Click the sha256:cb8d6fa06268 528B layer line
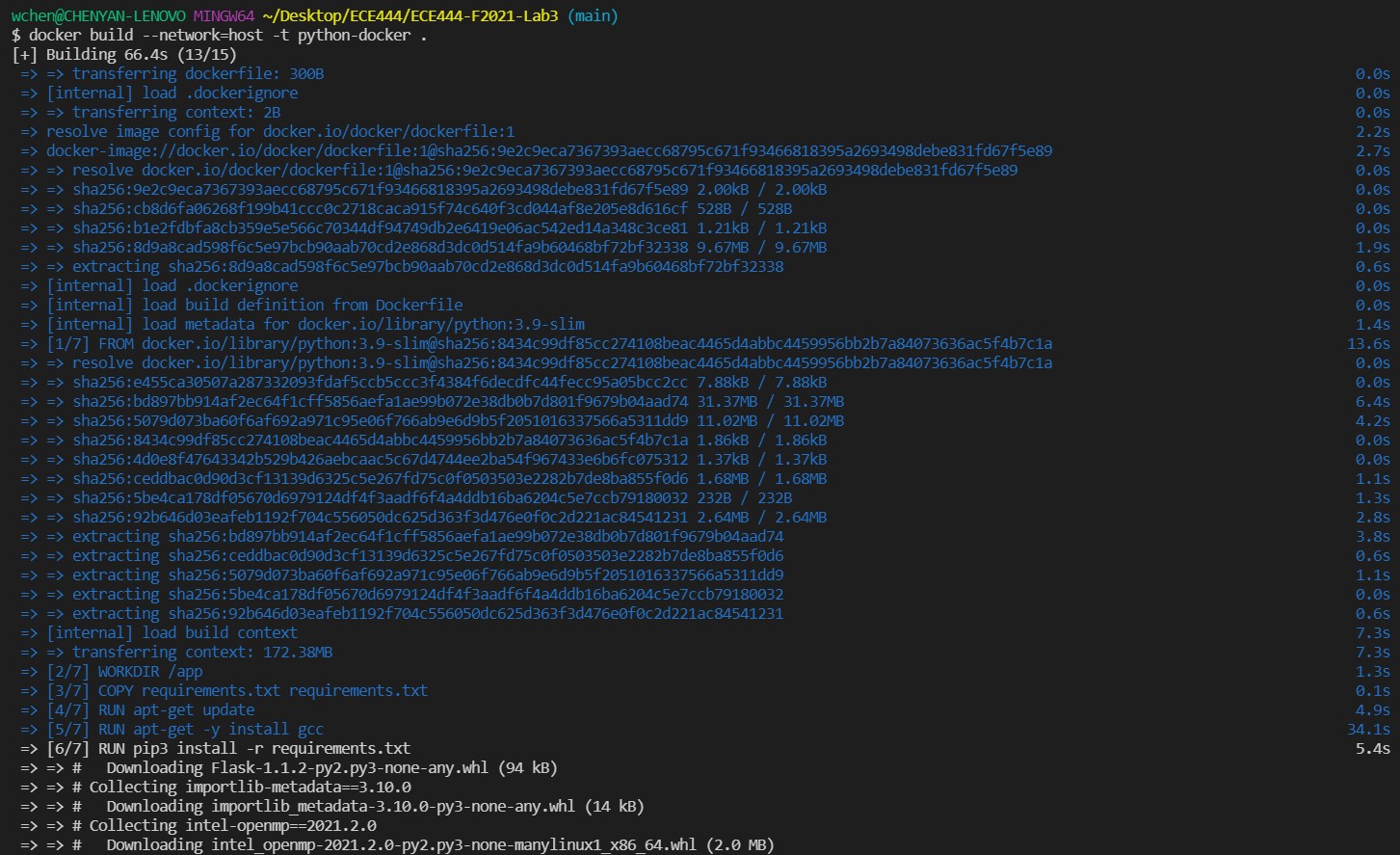The image size is (1400, 855). 406,209
